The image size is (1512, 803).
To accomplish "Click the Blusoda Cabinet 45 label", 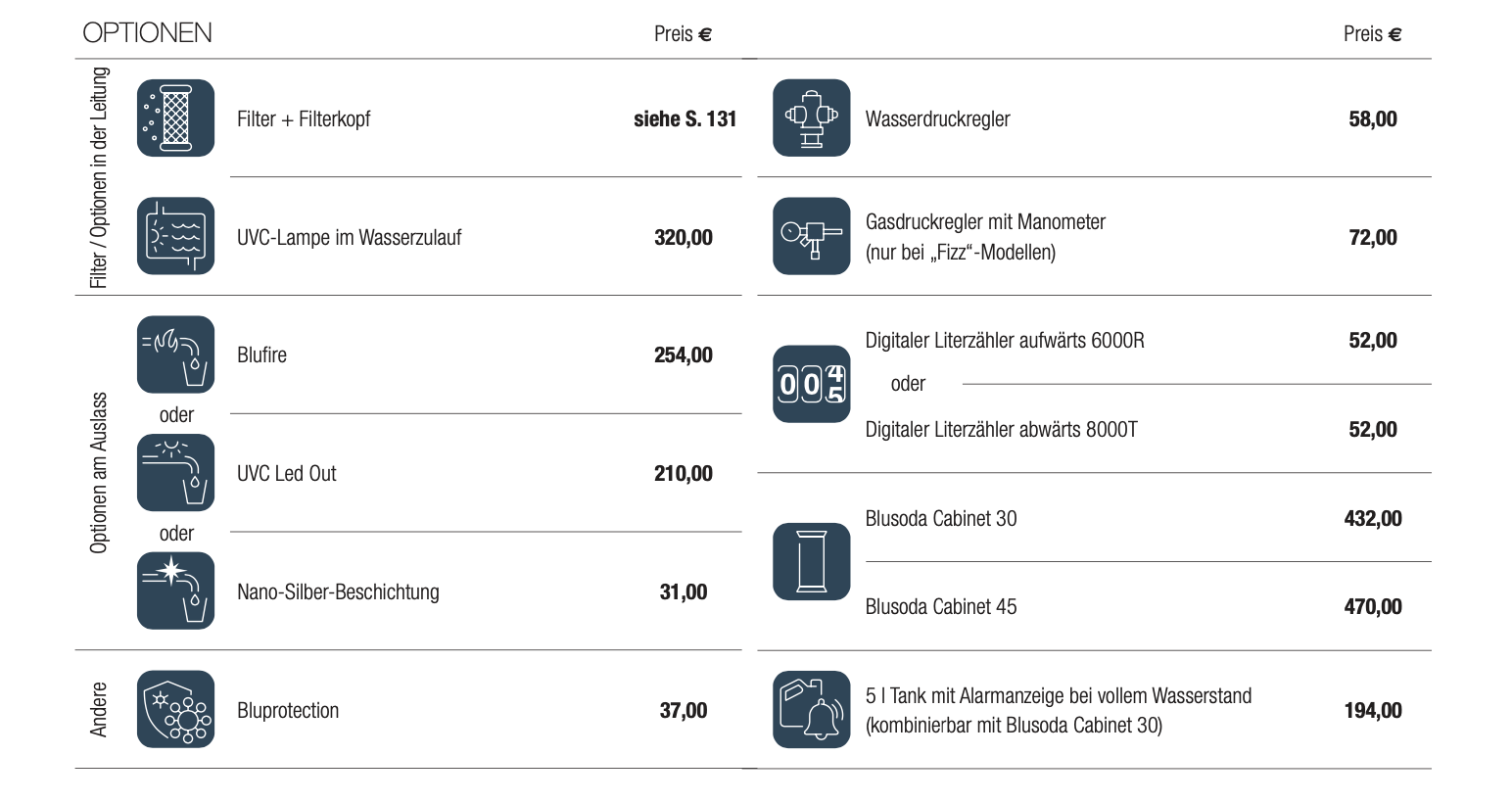I will pos(940,607).
